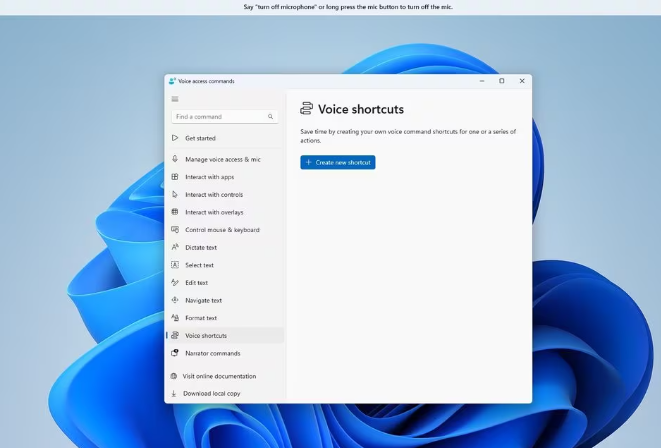Click the Navigate text icon
Screen dimensions: 661x448
[x=175, y=300]
